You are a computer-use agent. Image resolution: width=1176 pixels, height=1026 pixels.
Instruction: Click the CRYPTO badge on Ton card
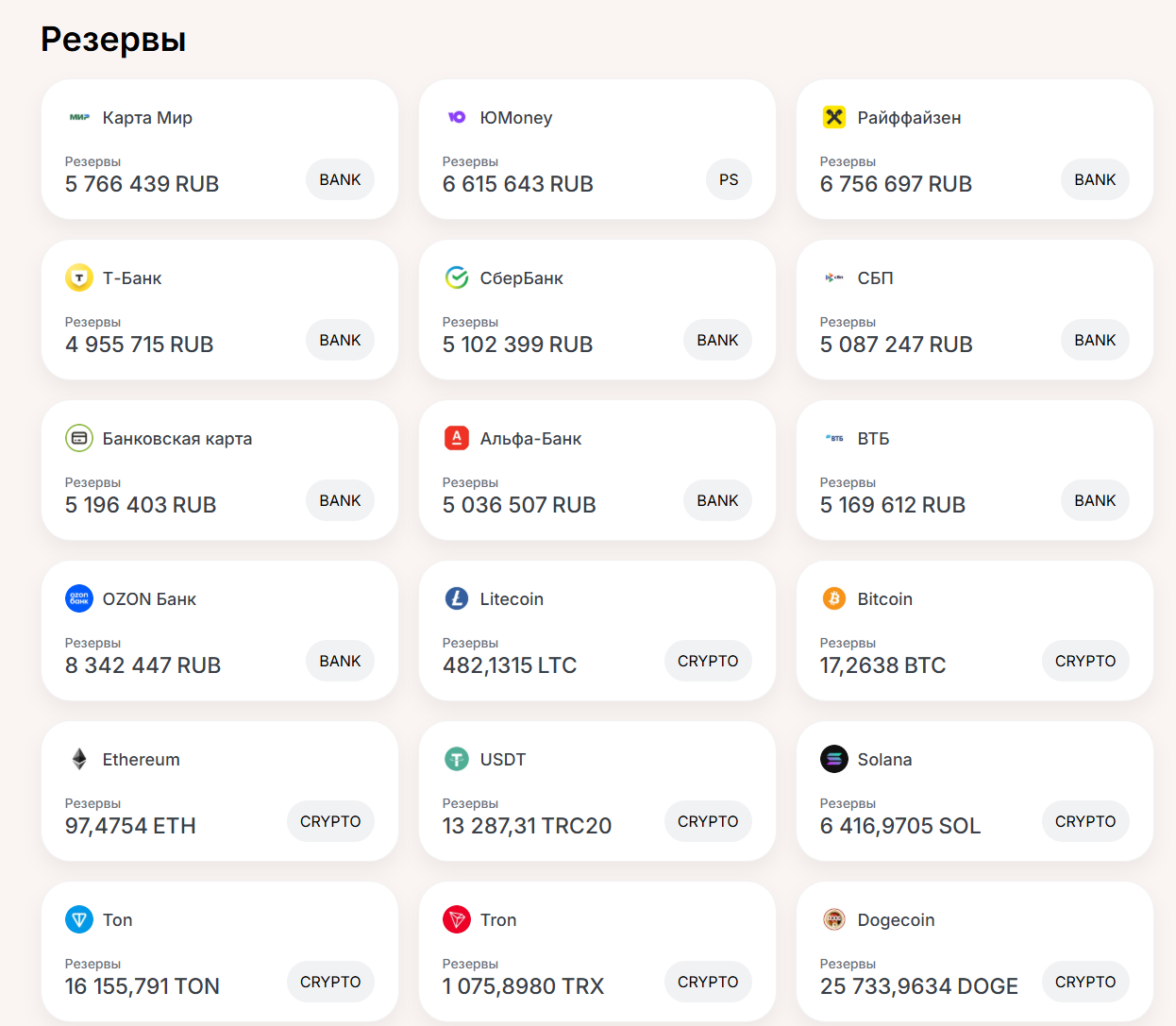(330, 982)
